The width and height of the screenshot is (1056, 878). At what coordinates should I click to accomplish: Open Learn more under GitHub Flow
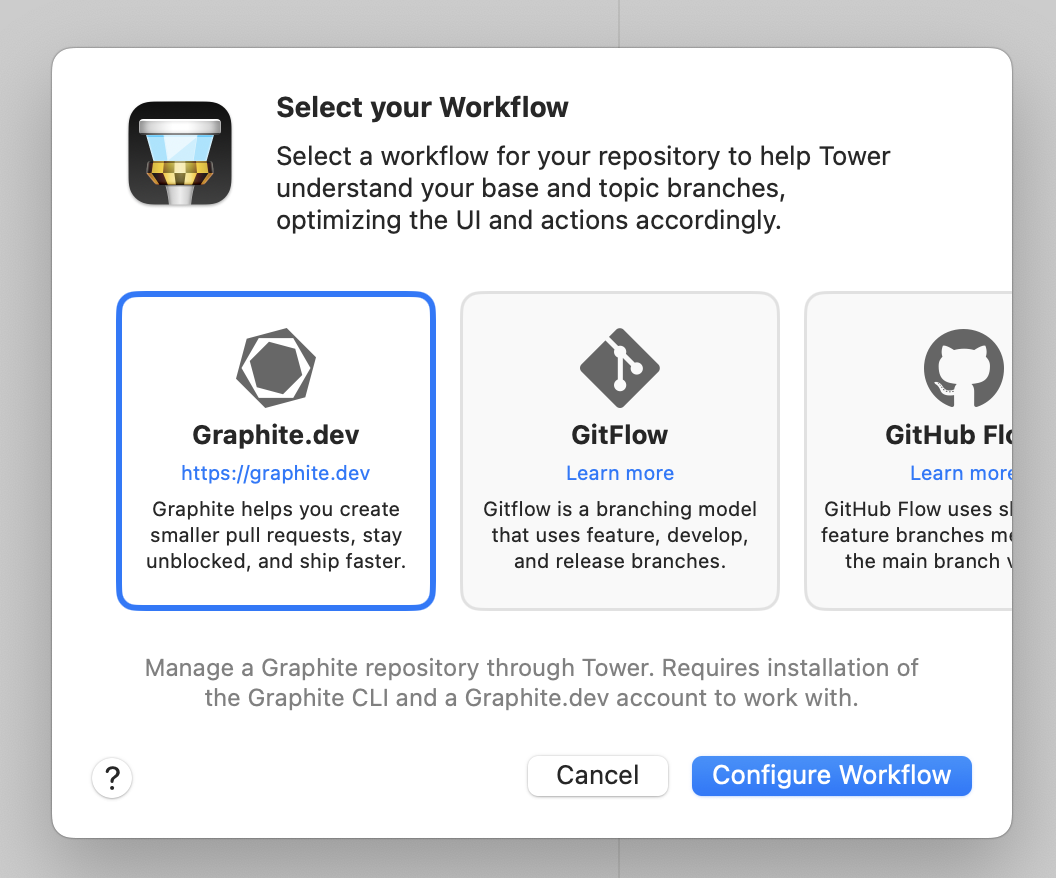(x=958, y=472)
